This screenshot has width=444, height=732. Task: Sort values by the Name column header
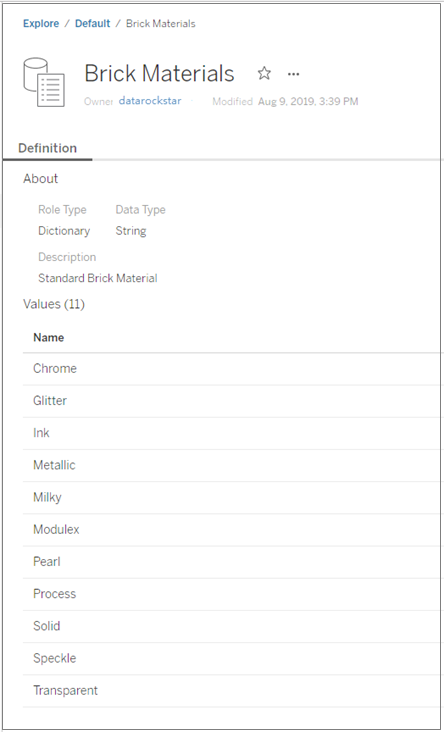(x=49, y=338)
